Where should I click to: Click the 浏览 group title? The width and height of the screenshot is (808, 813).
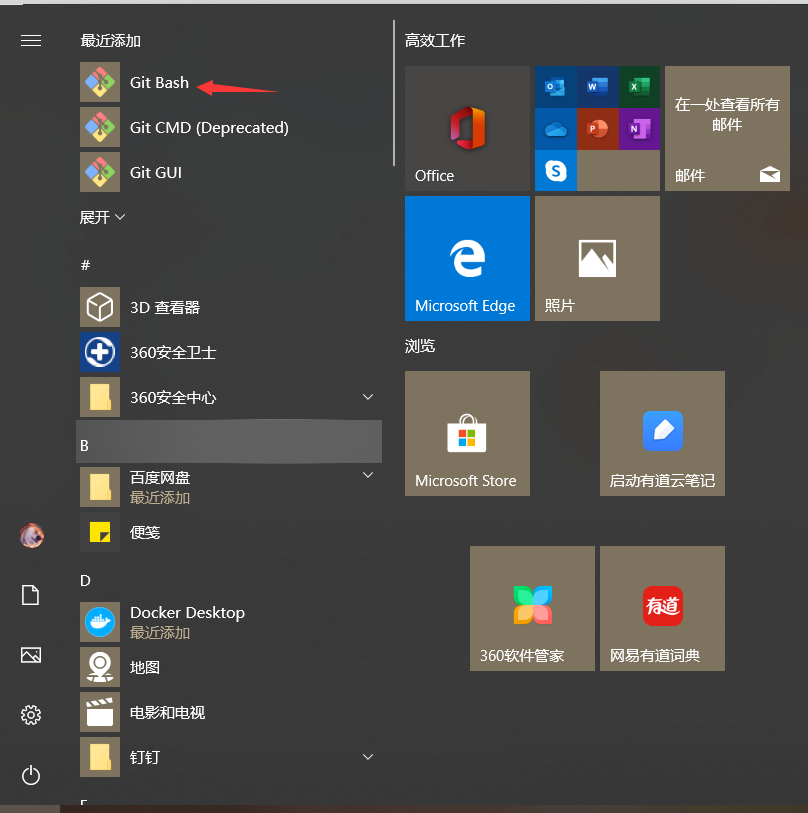(420, 346)
